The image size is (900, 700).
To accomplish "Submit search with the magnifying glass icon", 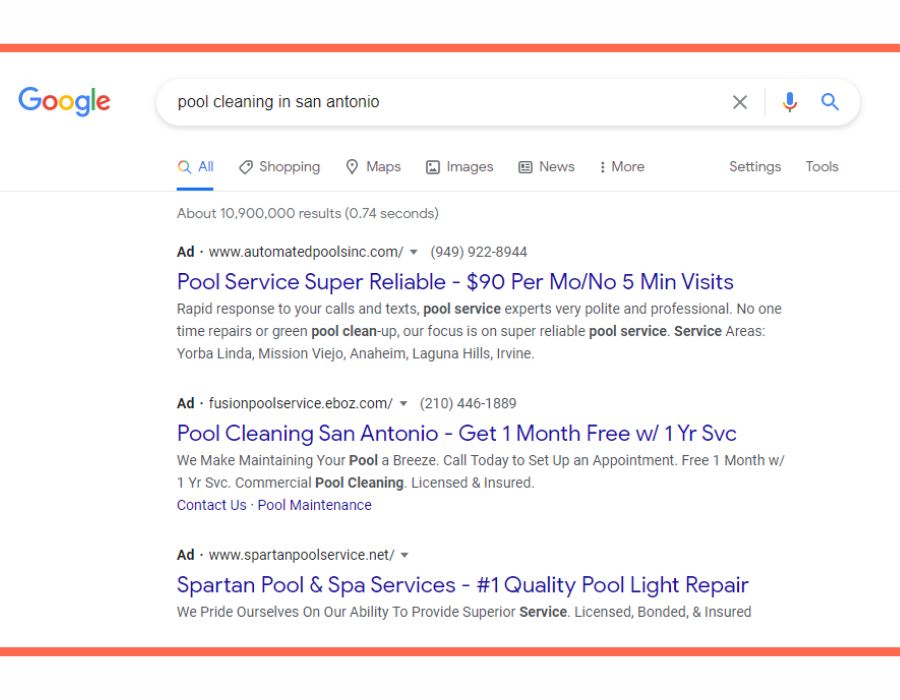I will (829, 102).
